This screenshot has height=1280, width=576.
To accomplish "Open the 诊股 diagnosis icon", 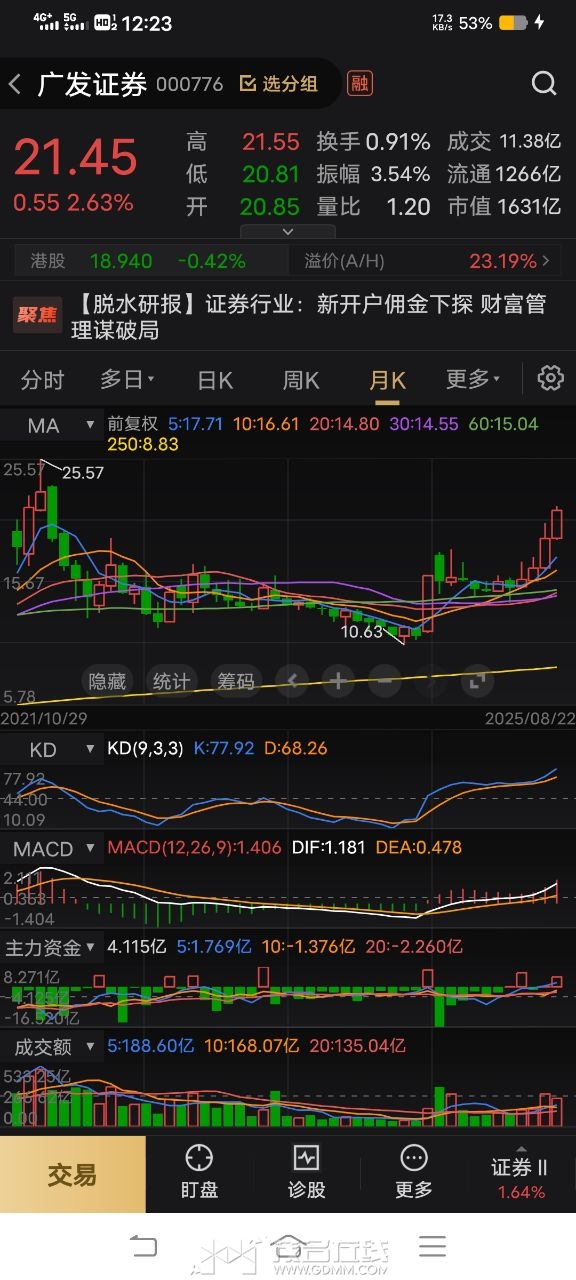I will tap(306, 1172).
